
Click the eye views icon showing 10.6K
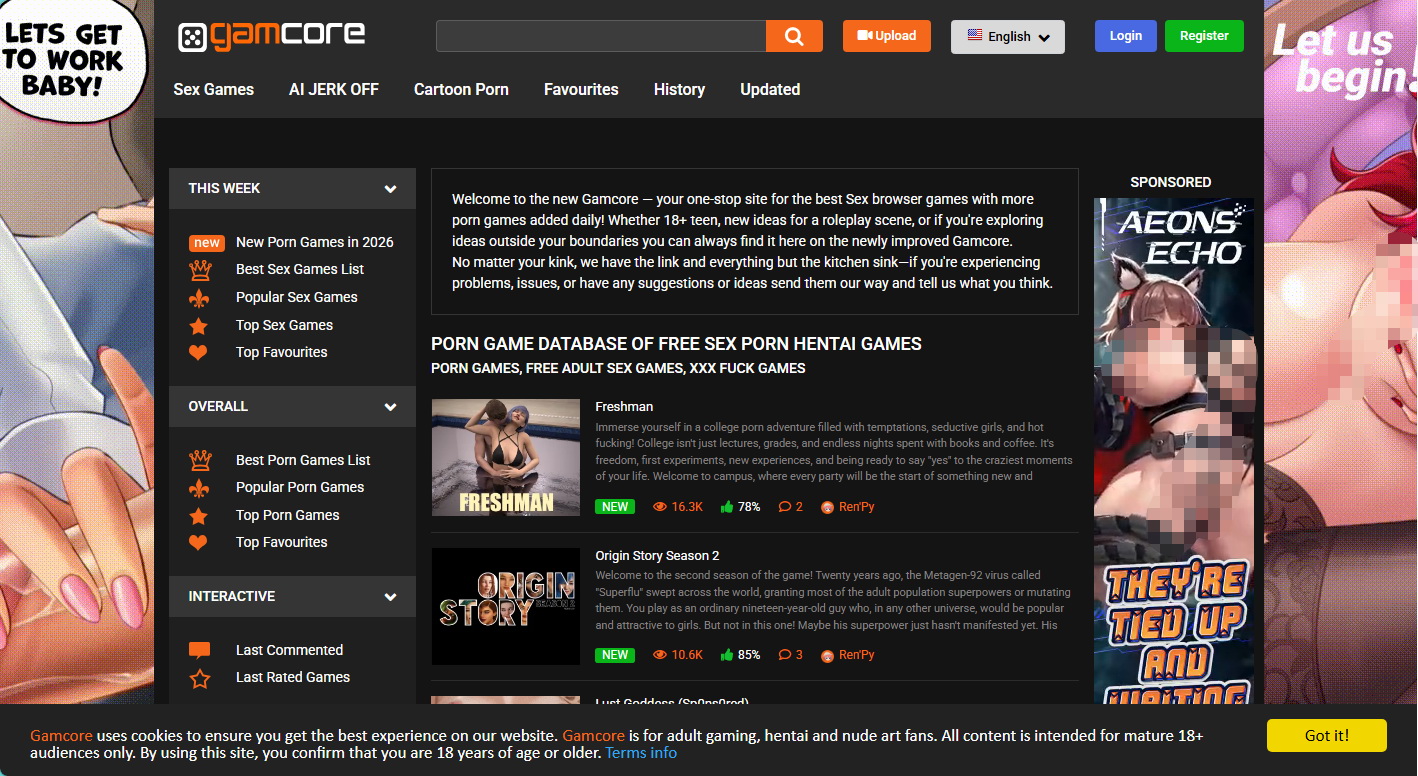[x=660, y=655]
